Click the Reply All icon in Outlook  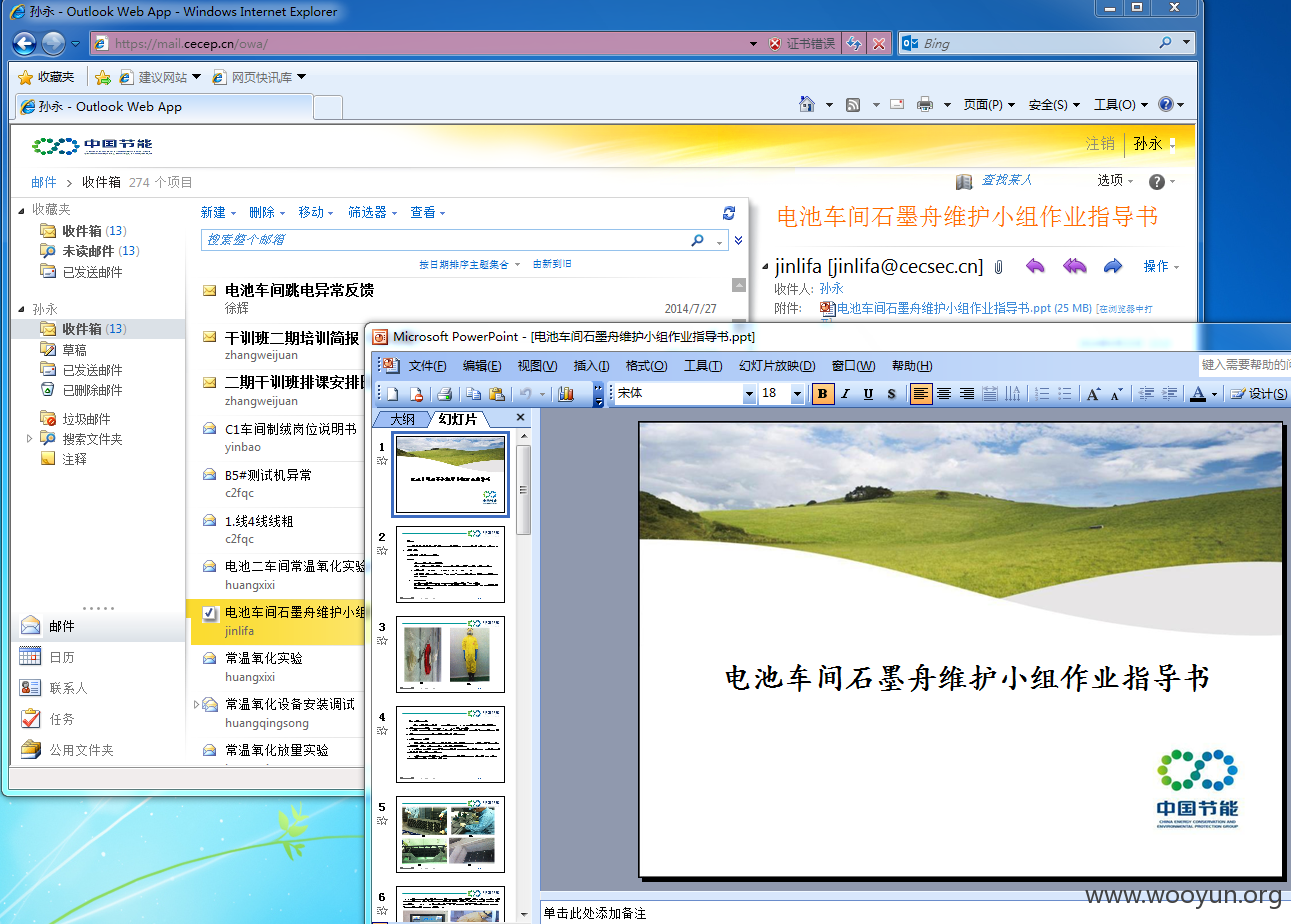pyautogui.click(x=1074, y=266)
